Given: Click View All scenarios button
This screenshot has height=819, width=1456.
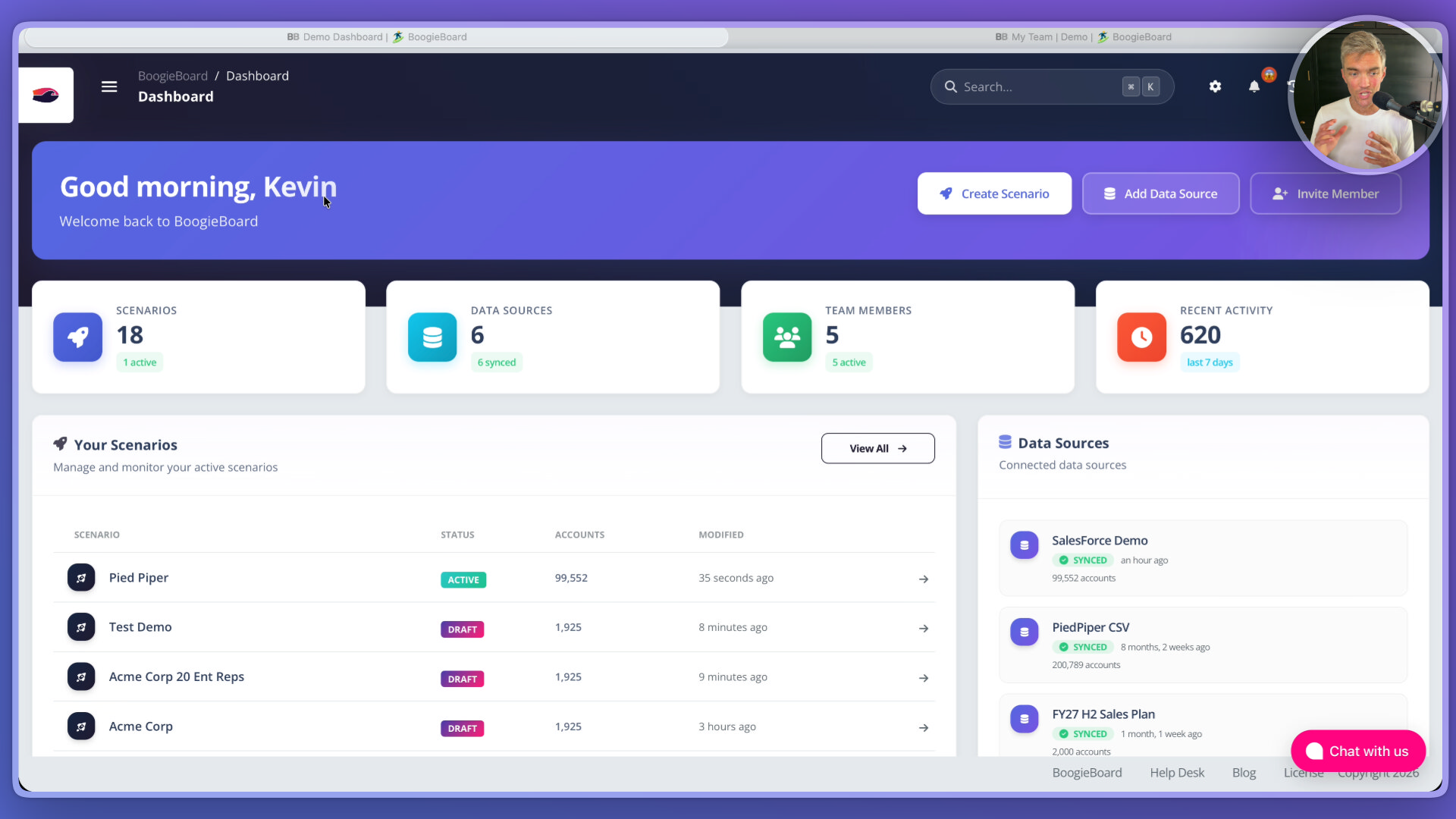Looking at the screenshot, I should pyautogui.click(x=877, y=448).
